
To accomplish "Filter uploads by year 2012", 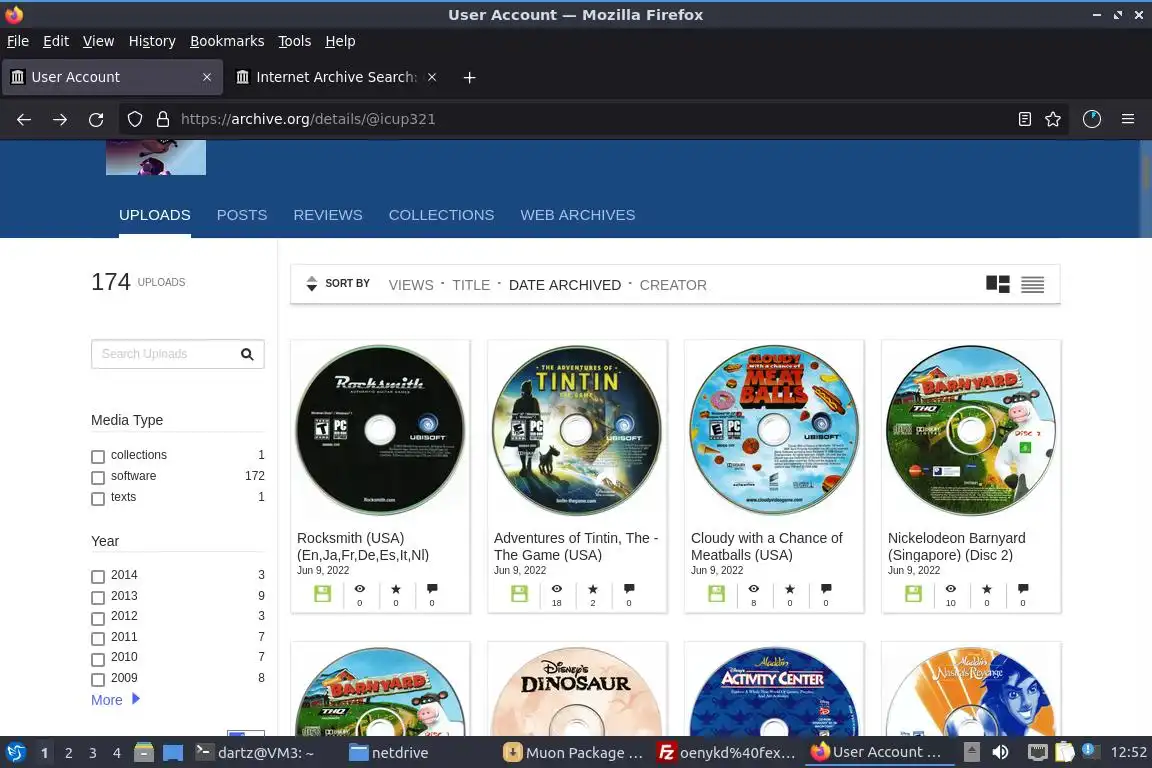I will coord(98,618).
